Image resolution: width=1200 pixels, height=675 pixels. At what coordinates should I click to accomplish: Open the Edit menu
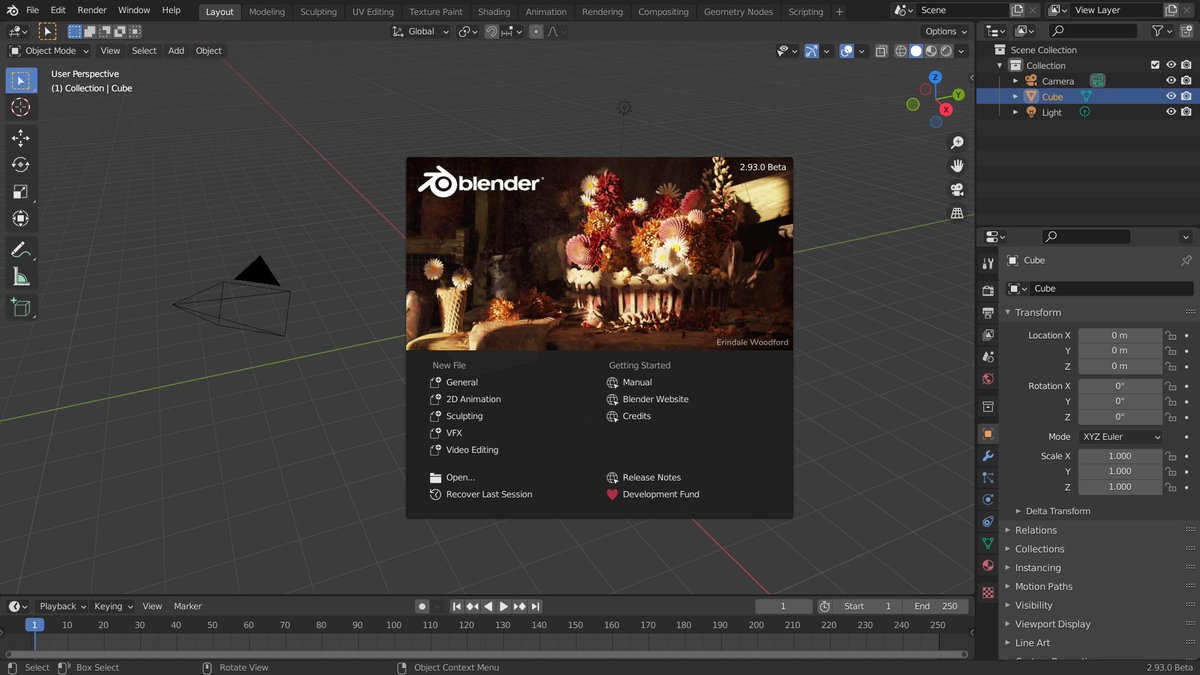click(x=58, y=10)
